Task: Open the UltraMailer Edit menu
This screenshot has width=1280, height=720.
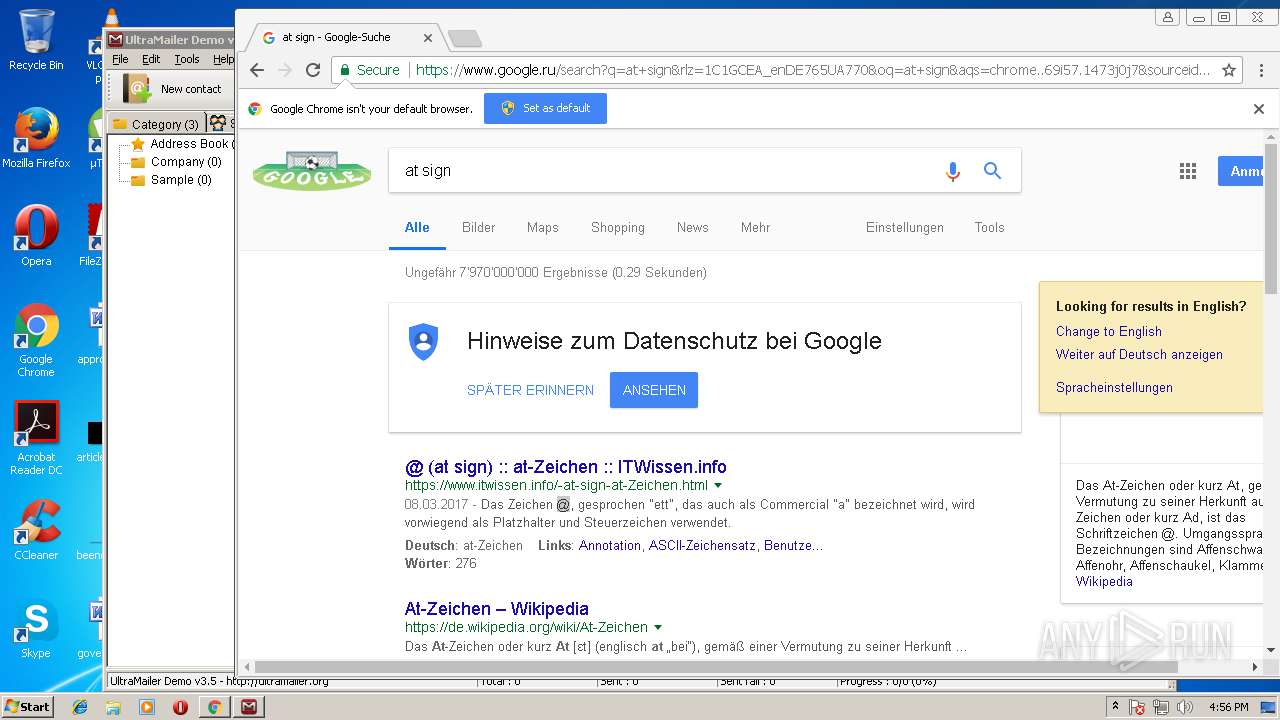Action: [151, 59]
